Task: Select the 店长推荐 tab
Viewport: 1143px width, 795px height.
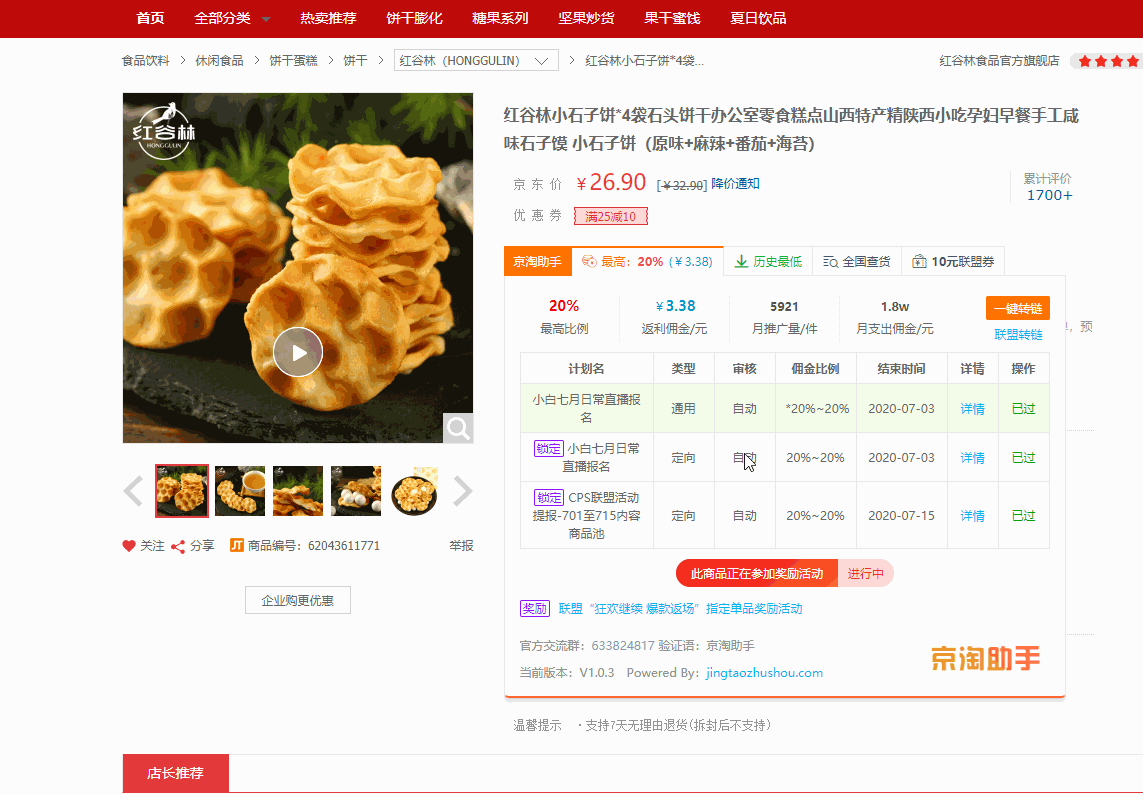Action: tap(176, 773)
